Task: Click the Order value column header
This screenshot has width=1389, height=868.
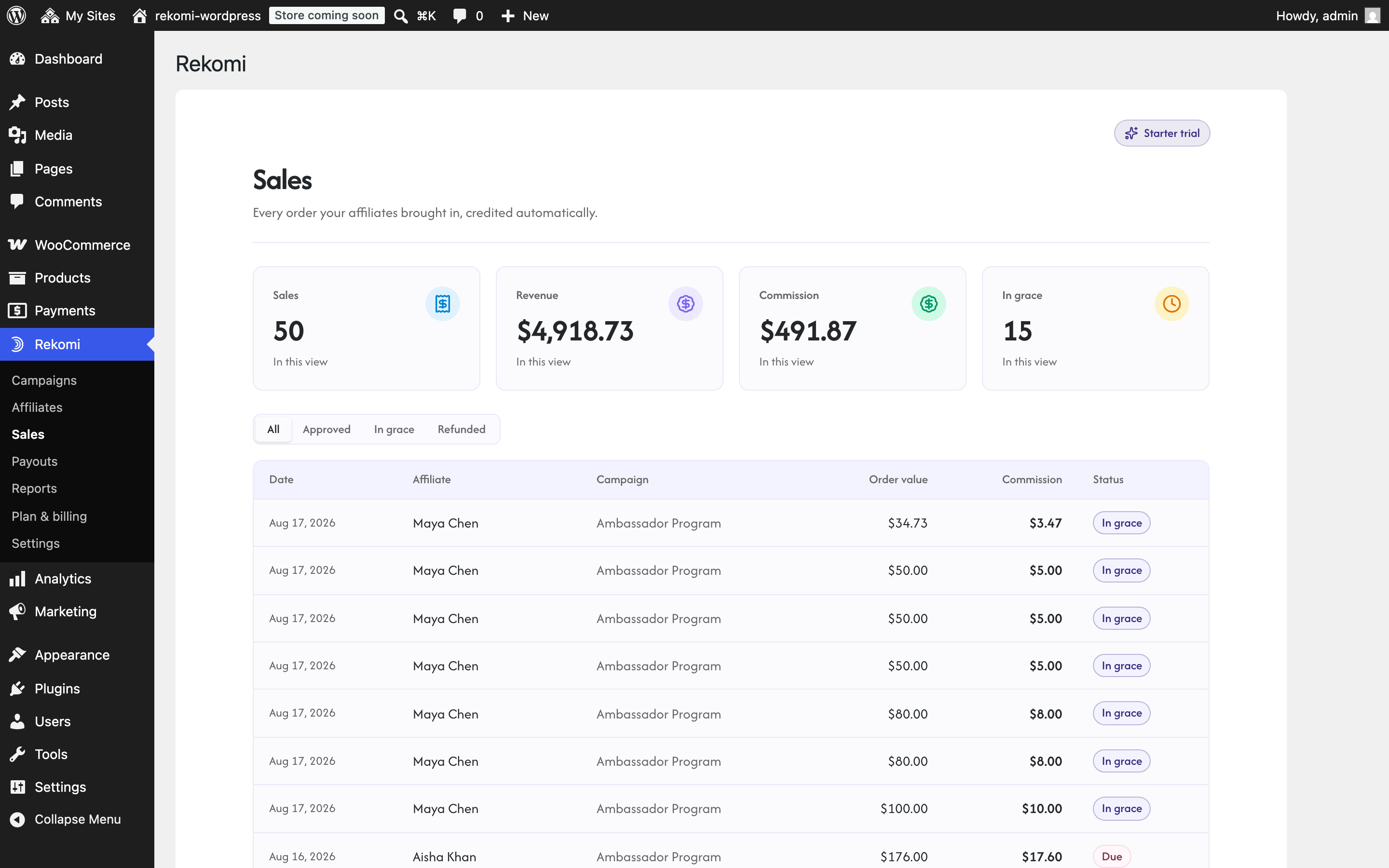Action: [898, 479]
